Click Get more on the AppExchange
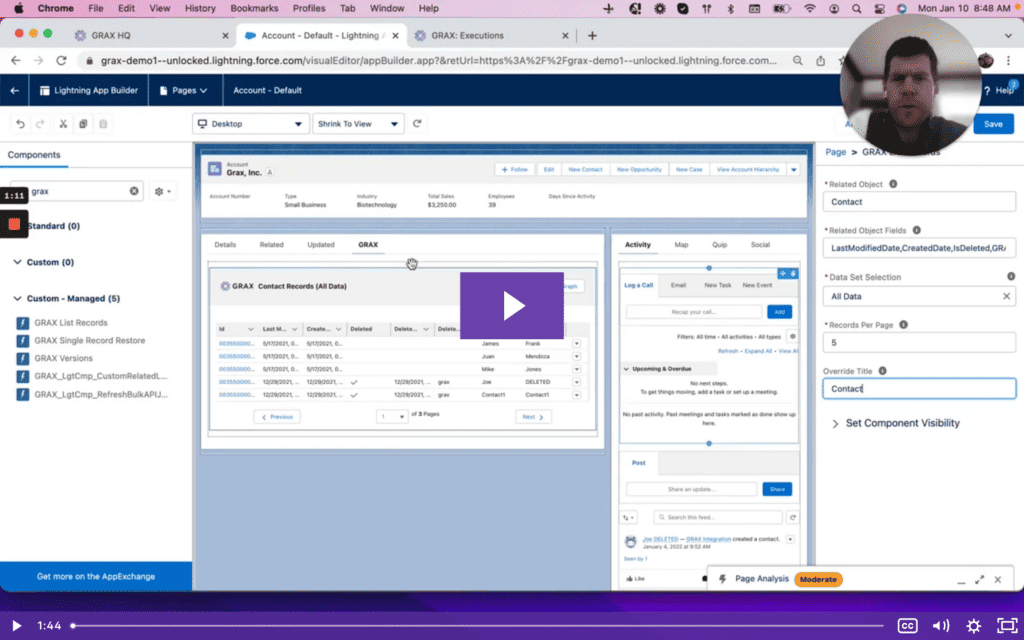This screenshot has height=640, width=1024. click(x=96, y=576)
